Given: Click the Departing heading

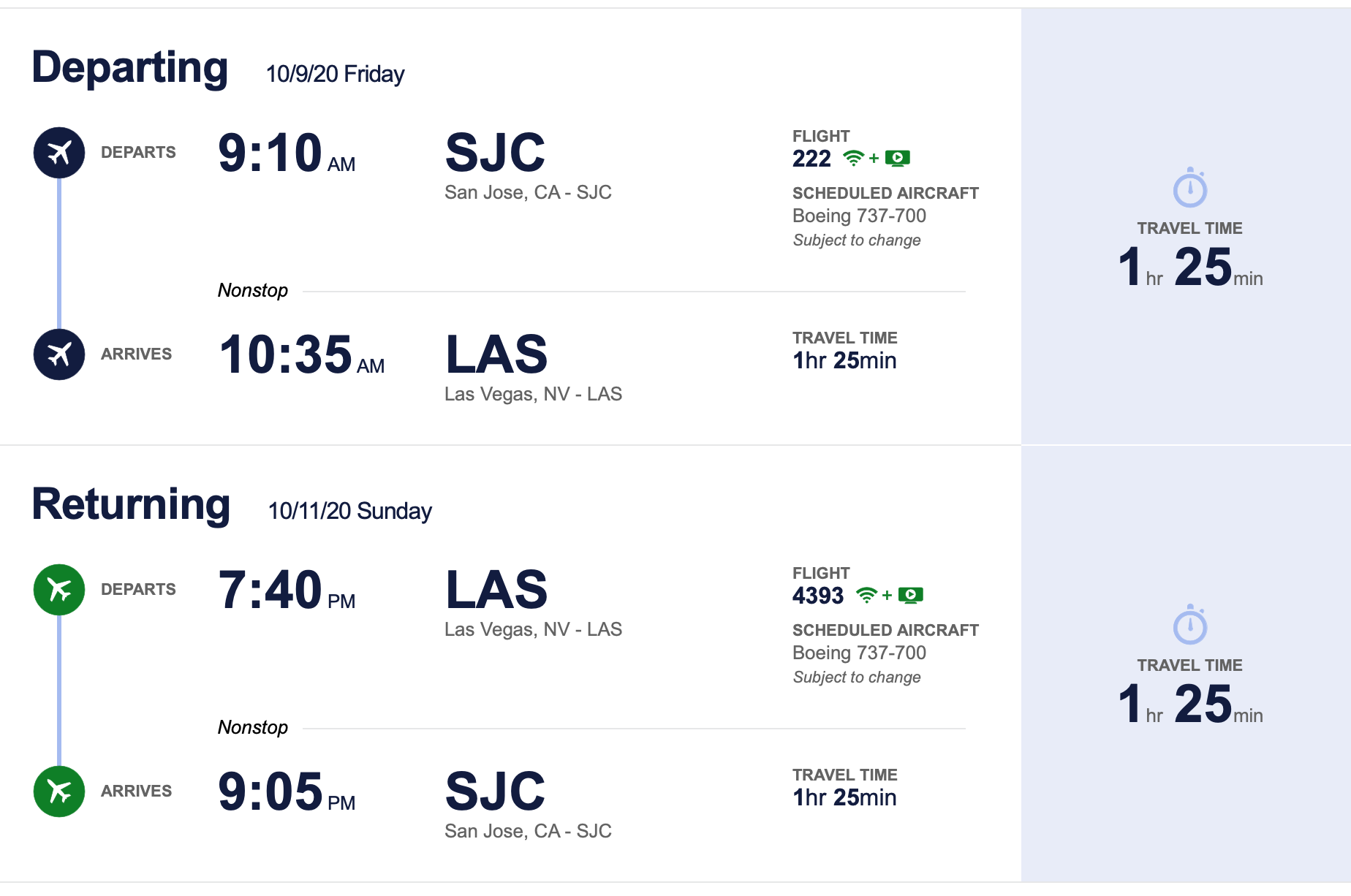Looking at the screenshot, I should point(130,68).
